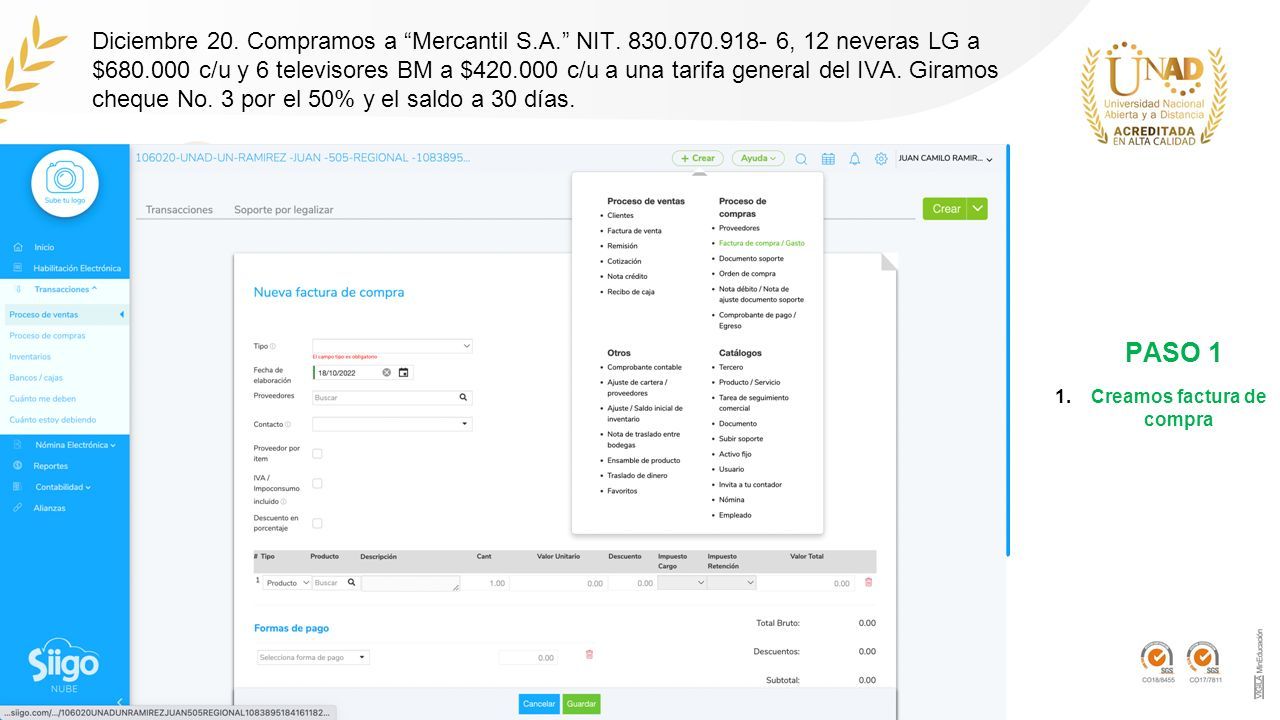Open Bancos / cajas in sidebar

36,378
